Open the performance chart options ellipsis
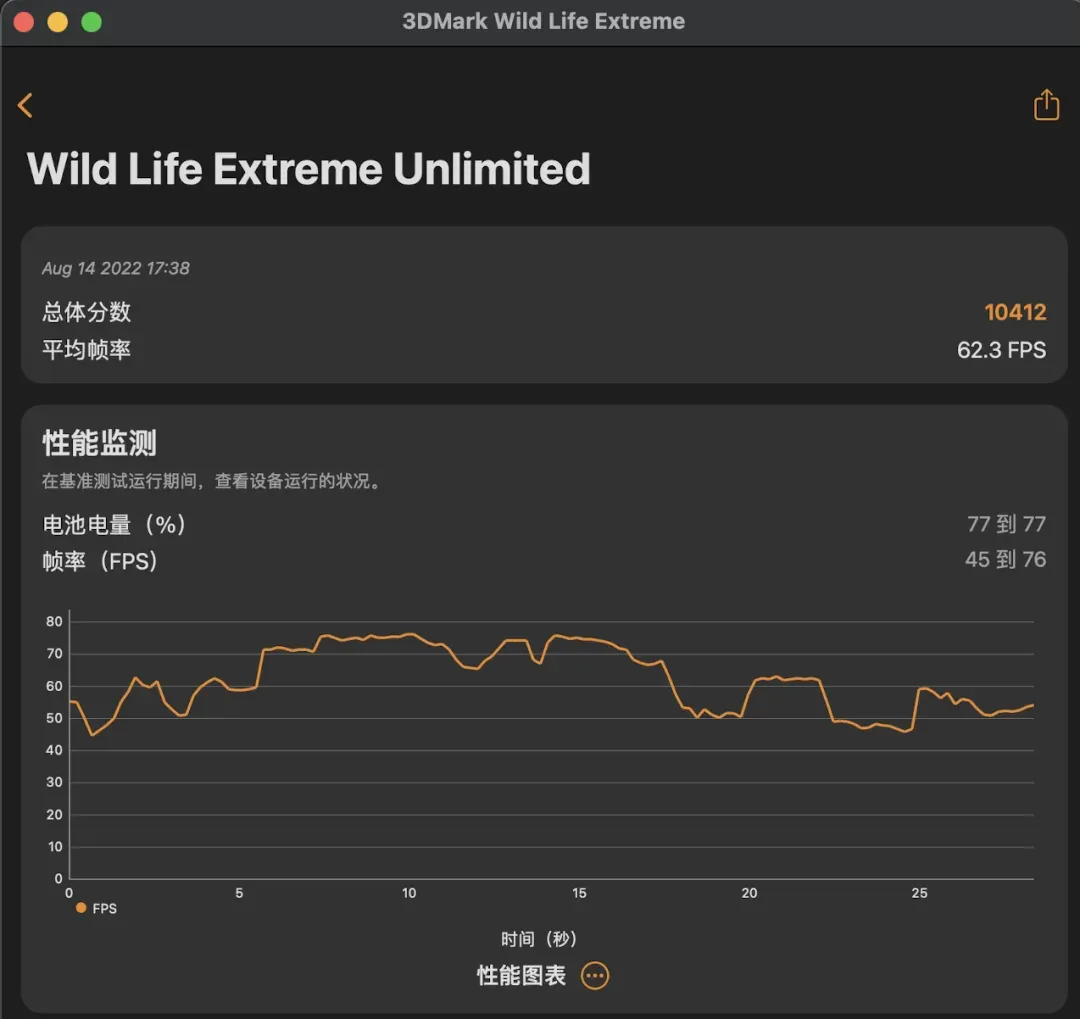 595,976
